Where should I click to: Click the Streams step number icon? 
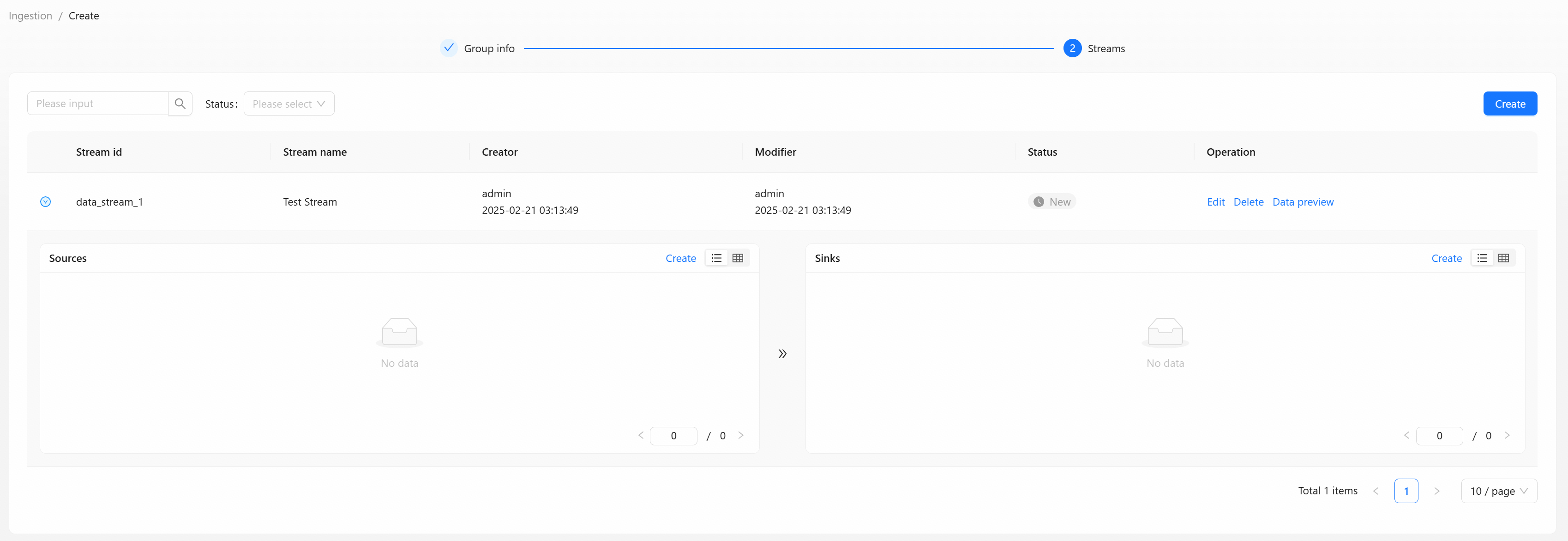click(1072, 48)
